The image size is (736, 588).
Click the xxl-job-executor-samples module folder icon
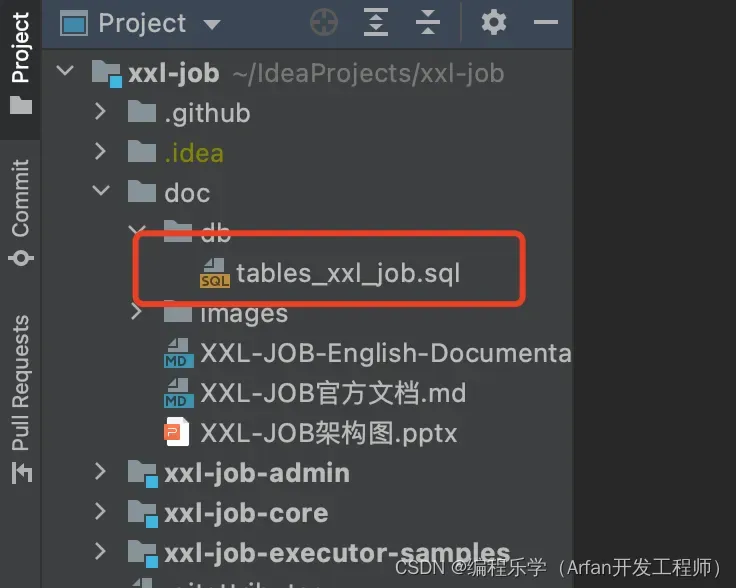(x=143, y=553)
